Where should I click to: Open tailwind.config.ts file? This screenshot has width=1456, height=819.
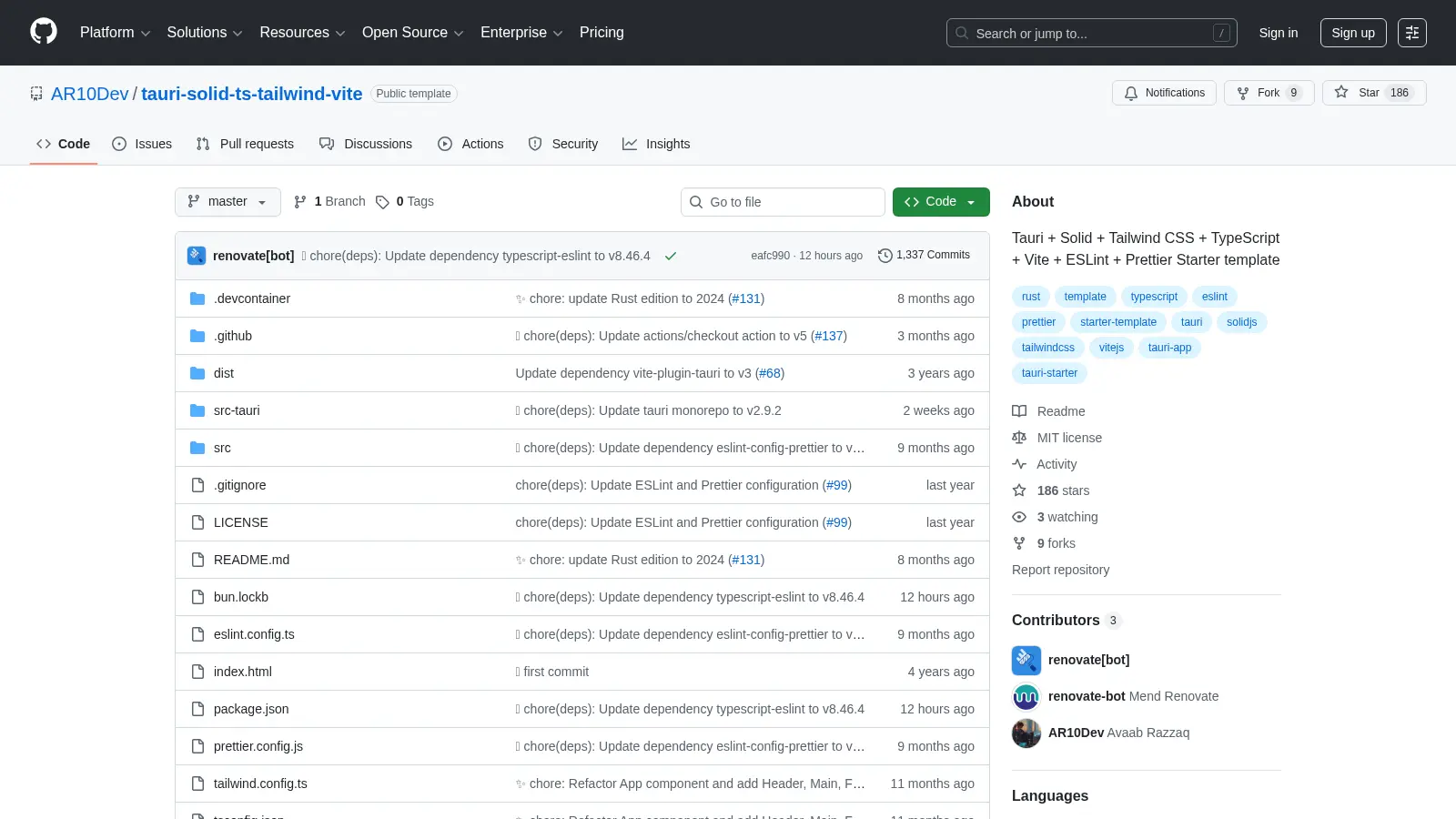[x=260, y=784]
